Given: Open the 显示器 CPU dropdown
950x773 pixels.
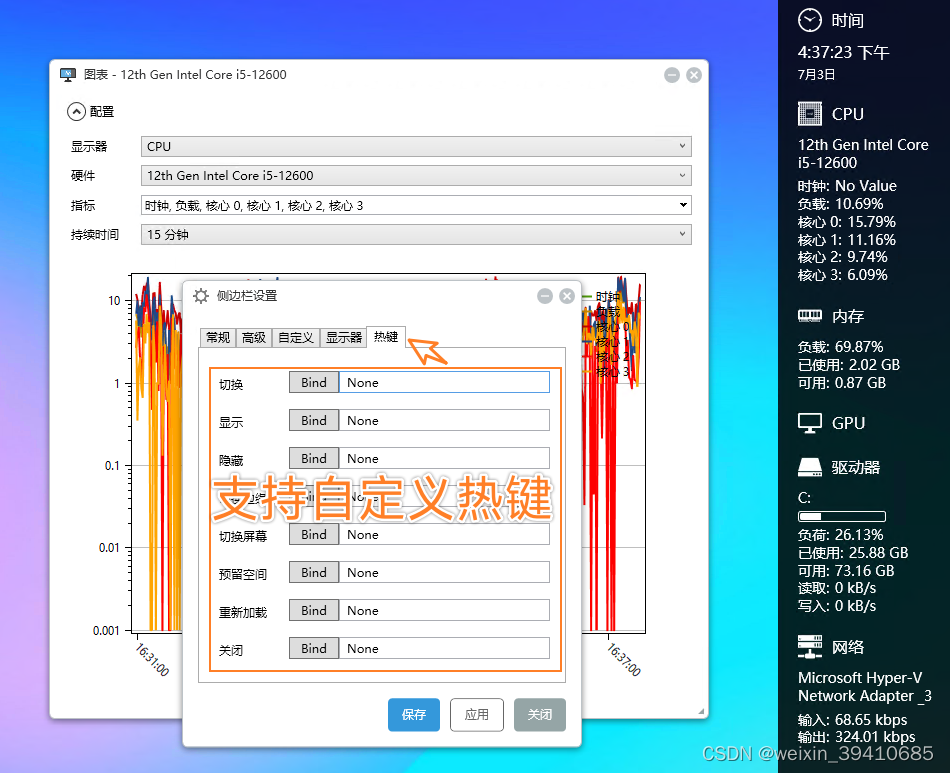Looking at the screenshot, I should tap(416, 146).
